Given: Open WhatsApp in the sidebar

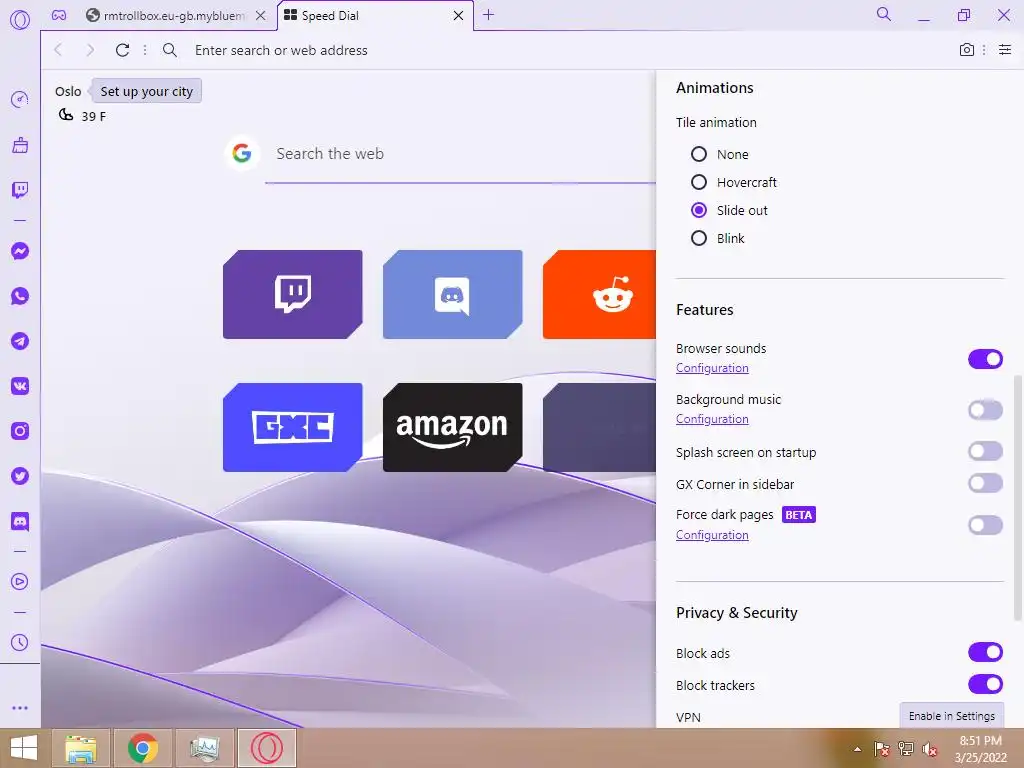Looking at the screenshot, I should coord(20,296).
